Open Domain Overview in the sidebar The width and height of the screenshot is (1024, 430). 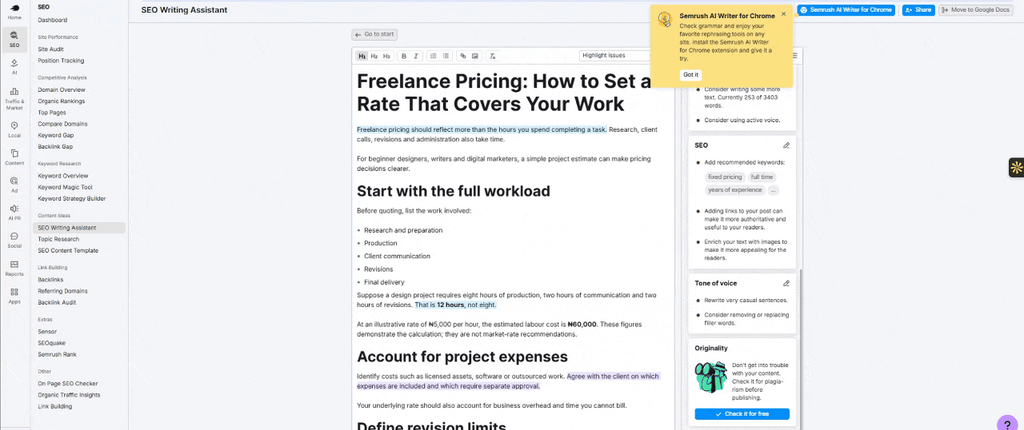[x=61, y=90]
